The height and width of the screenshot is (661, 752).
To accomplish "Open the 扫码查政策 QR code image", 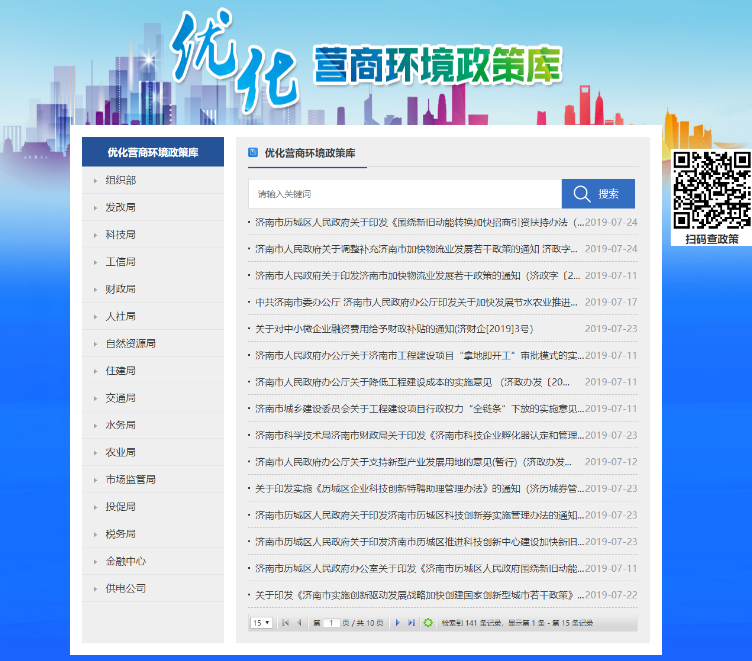I will click(712, 190).
